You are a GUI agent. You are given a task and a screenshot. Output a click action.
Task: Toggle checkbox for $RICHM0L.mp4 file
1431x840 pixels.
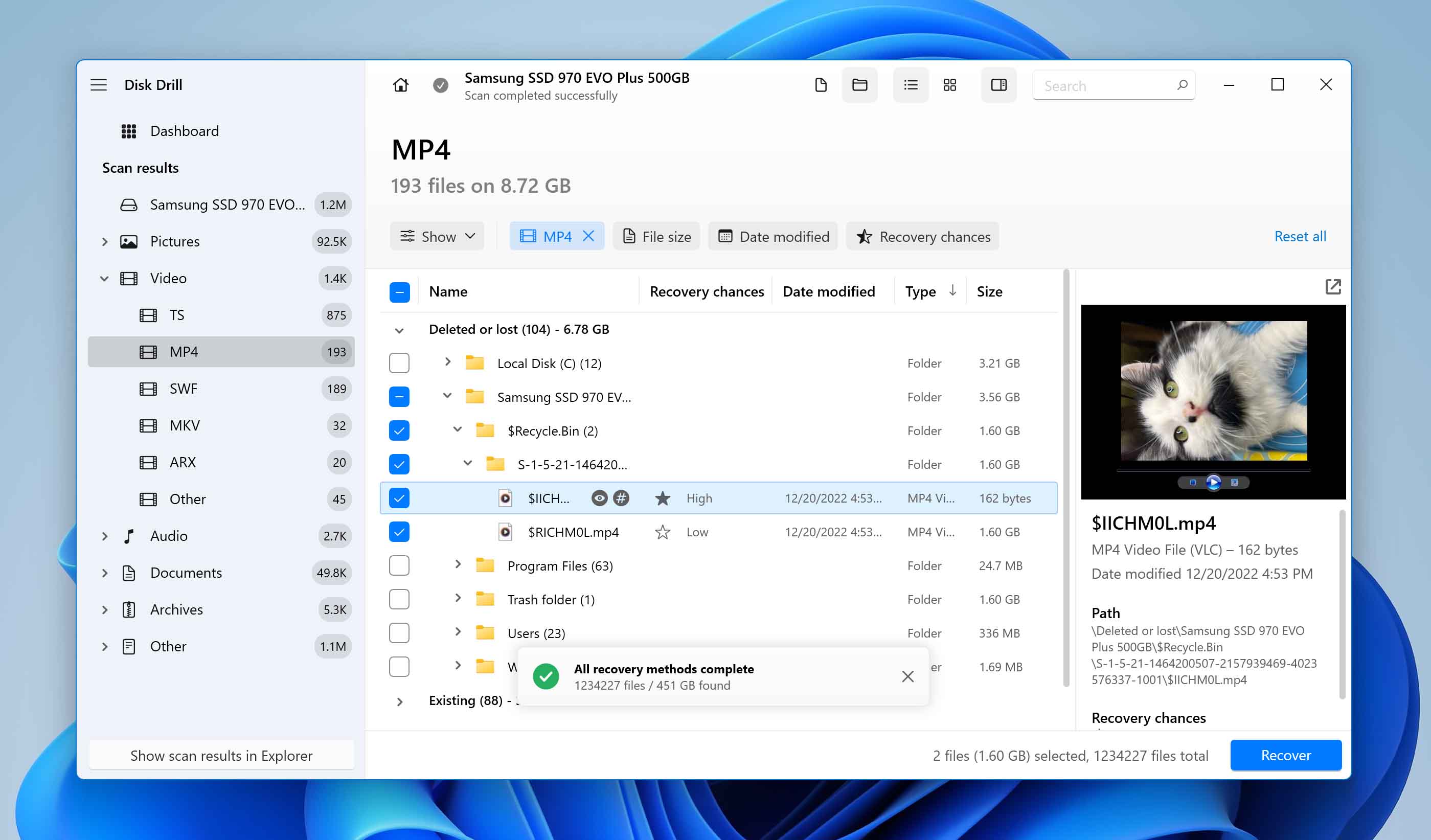click(x=399, y=532)
